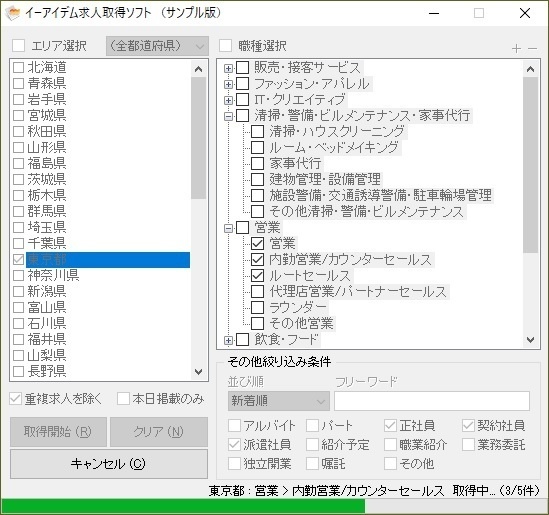Click the job tree scroll-up arrow

coord(530,69)
